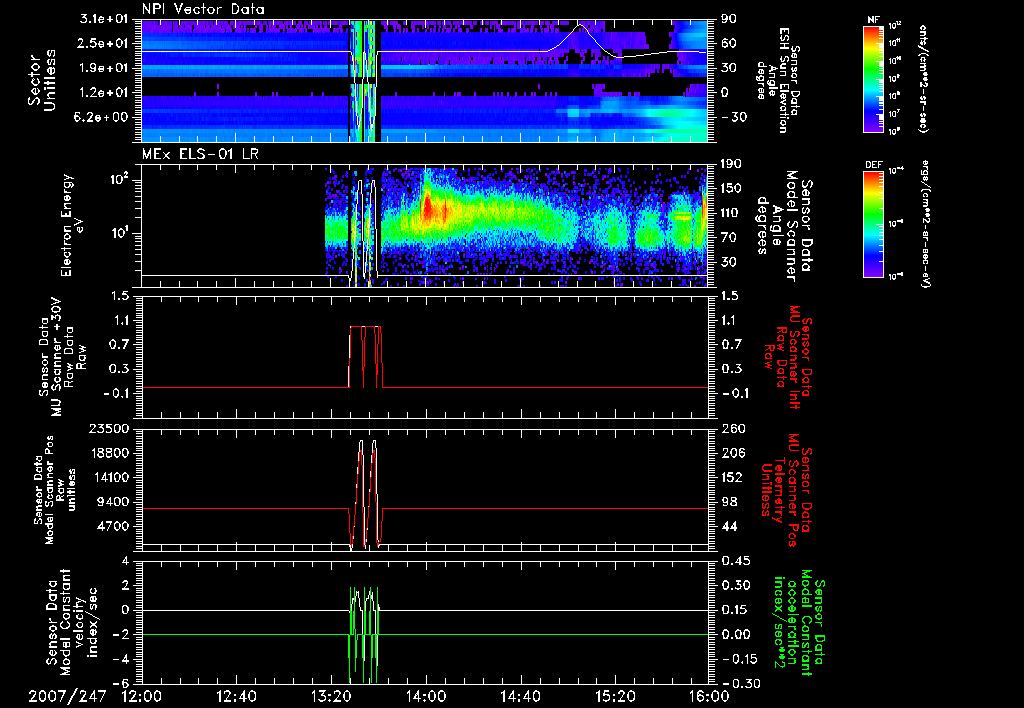The width and height of the screenshot is (1024, 708).
Task: Click the 110 scanner angle tick
Action: coord(732,213)
